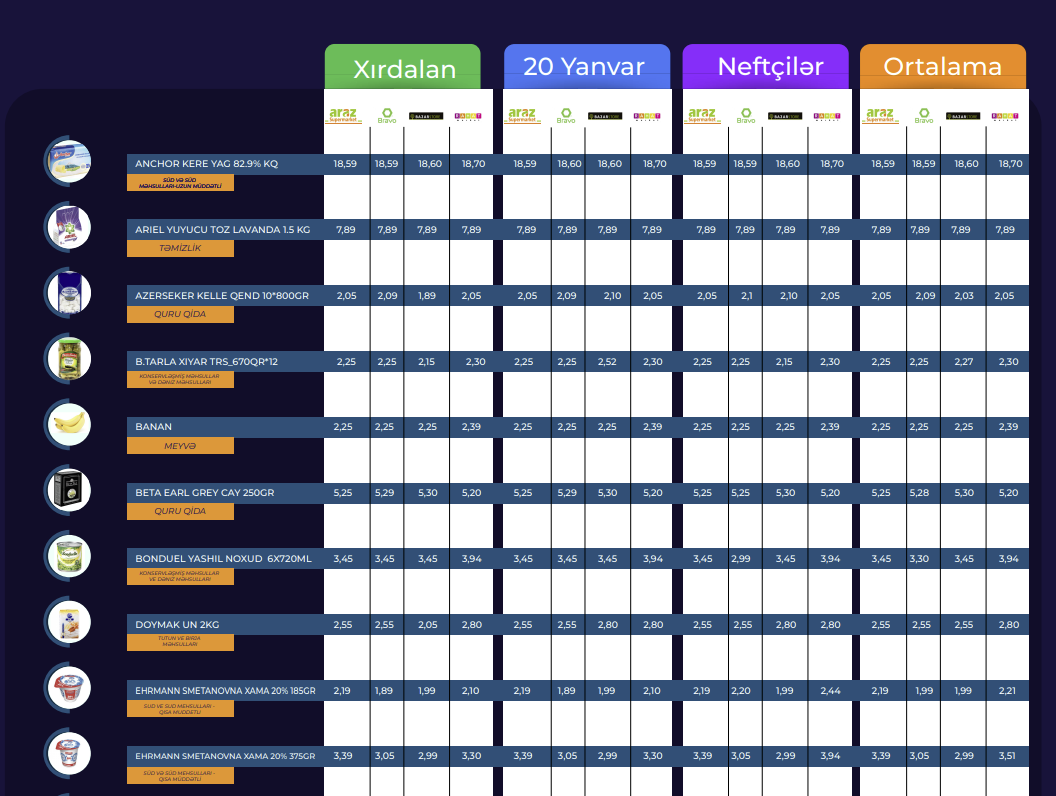The width and height of the screenshot is (1056, 796).
Task: Click the EHRMANN SMETANOVNA XAMA 20% 185GR product name
Action: pos(225,691)
